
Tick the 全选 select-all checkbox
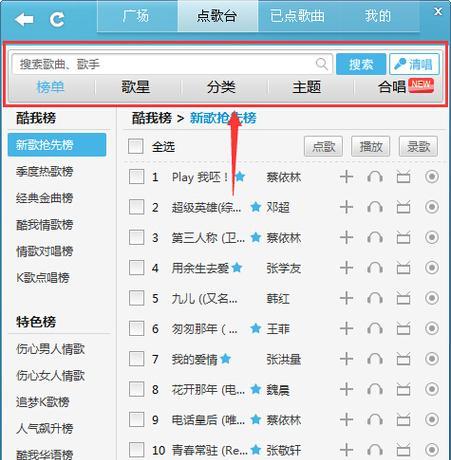click(136, 146)
